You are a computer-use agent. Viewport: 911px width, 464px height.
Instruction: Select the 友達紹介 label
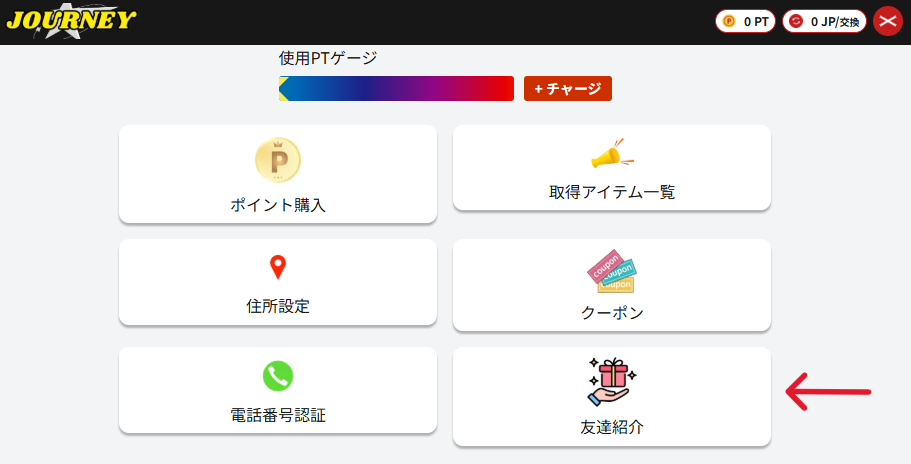point(612,427)
